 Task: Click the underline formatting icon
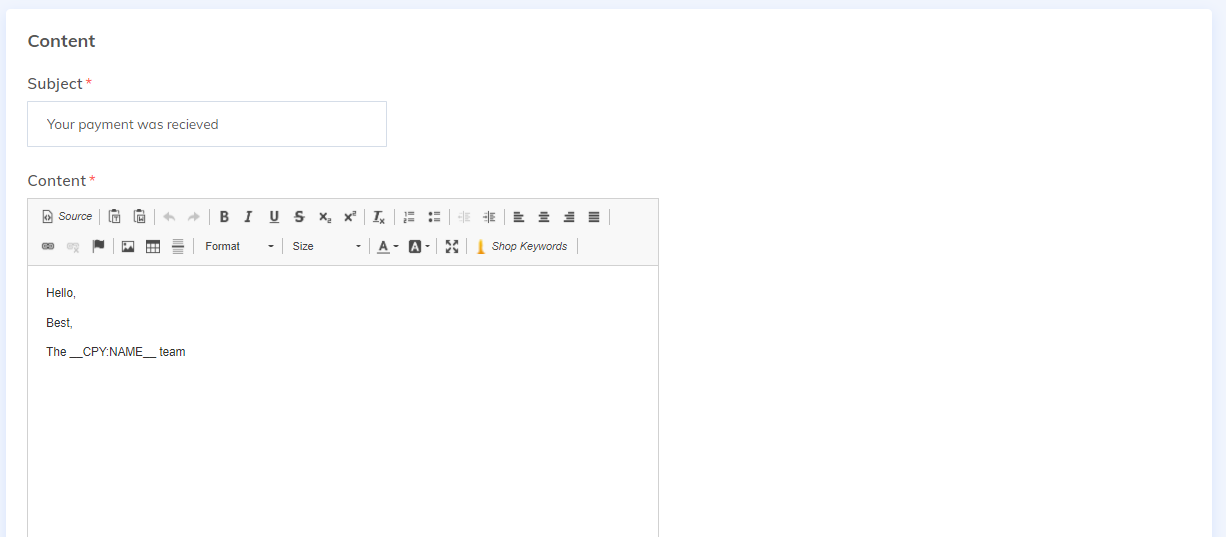(274, 217)
